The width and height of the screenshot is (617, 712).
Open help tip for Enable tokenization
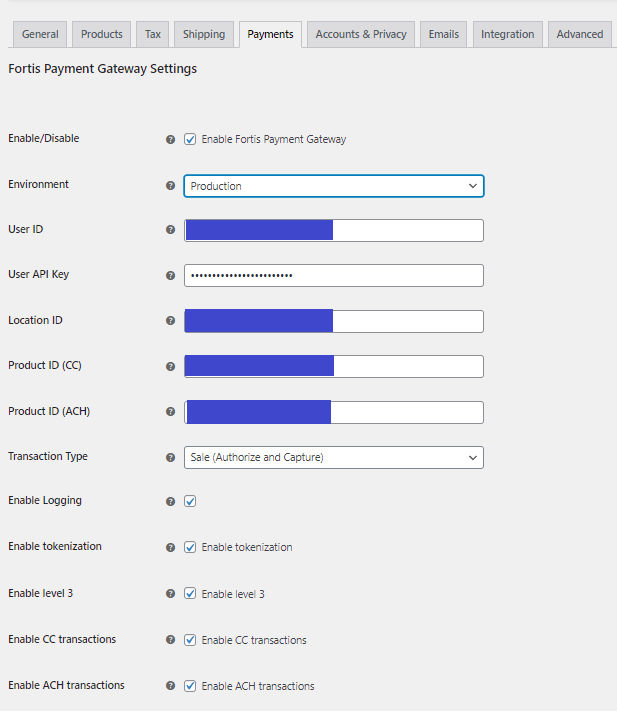pyautogui.click(x=170, y=547)
